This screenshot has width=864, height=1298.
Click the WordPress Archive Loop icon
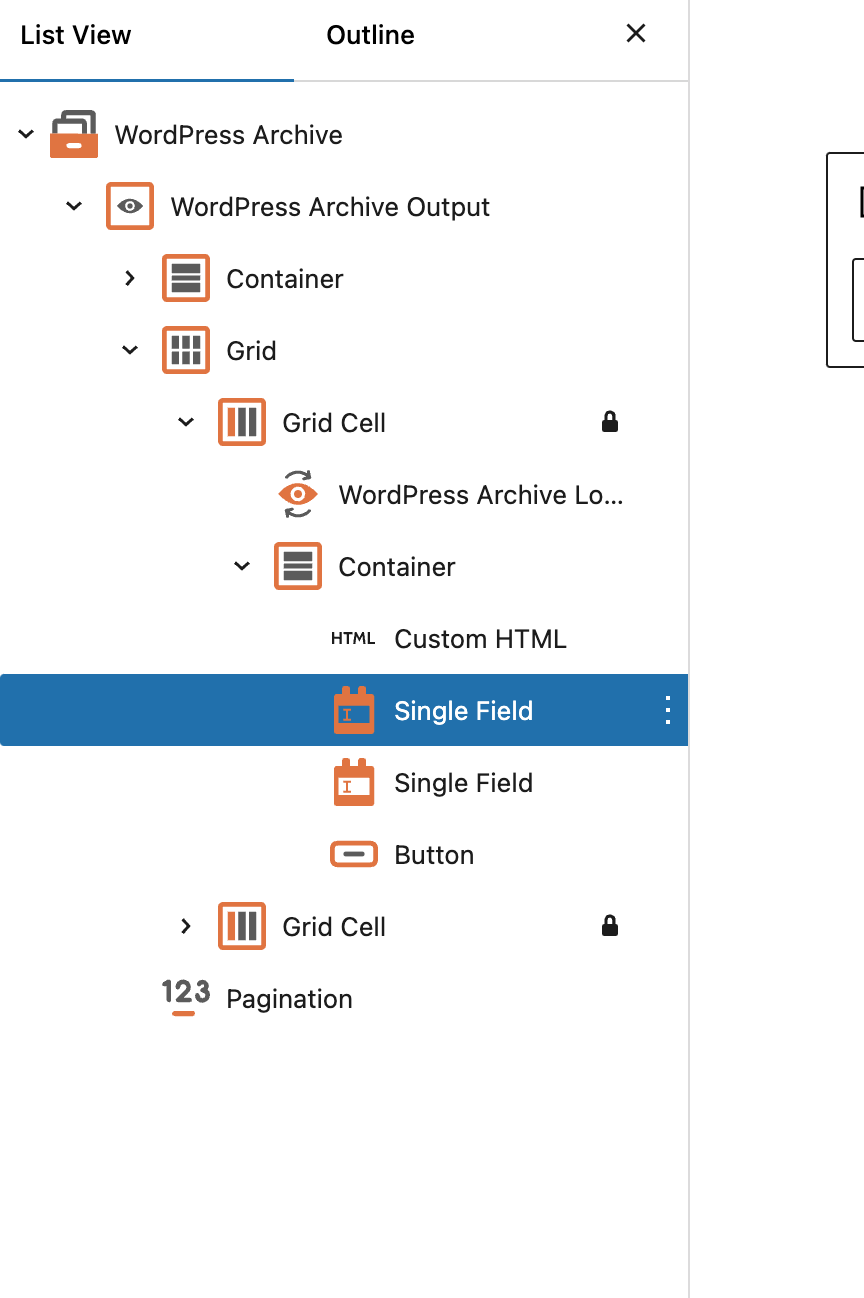pos(298,495)
